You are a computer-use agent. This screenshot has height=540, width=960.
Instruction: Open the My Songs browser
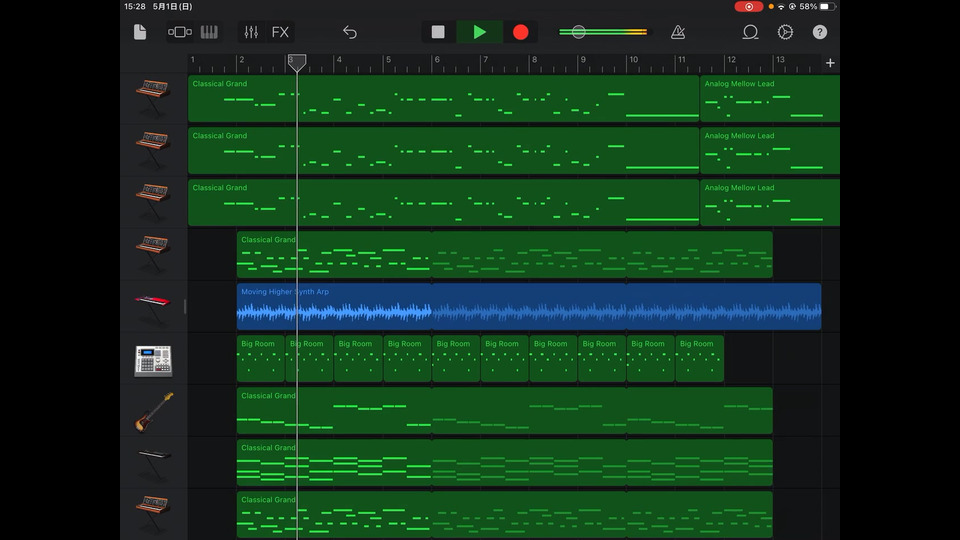pos(140,32)
